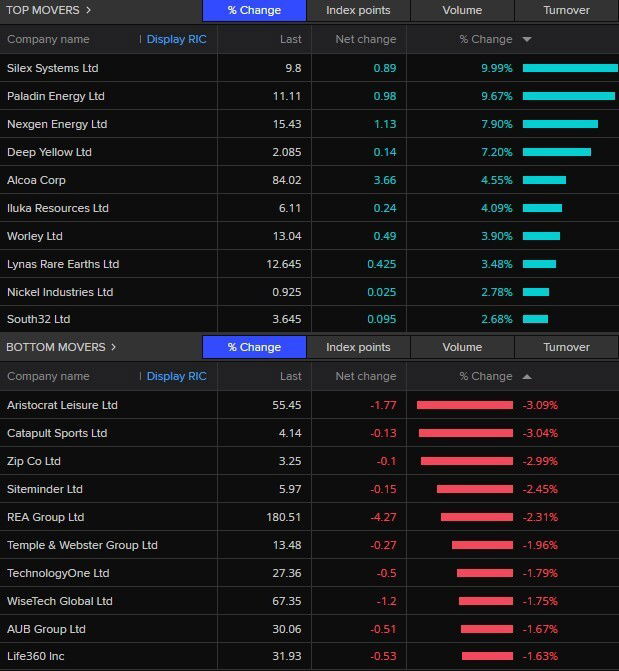Image resolution: width=619 pixels, height=671 pixels.
Task: Click the Silex Systems green change bar
Action: click(x=569, y=68)
